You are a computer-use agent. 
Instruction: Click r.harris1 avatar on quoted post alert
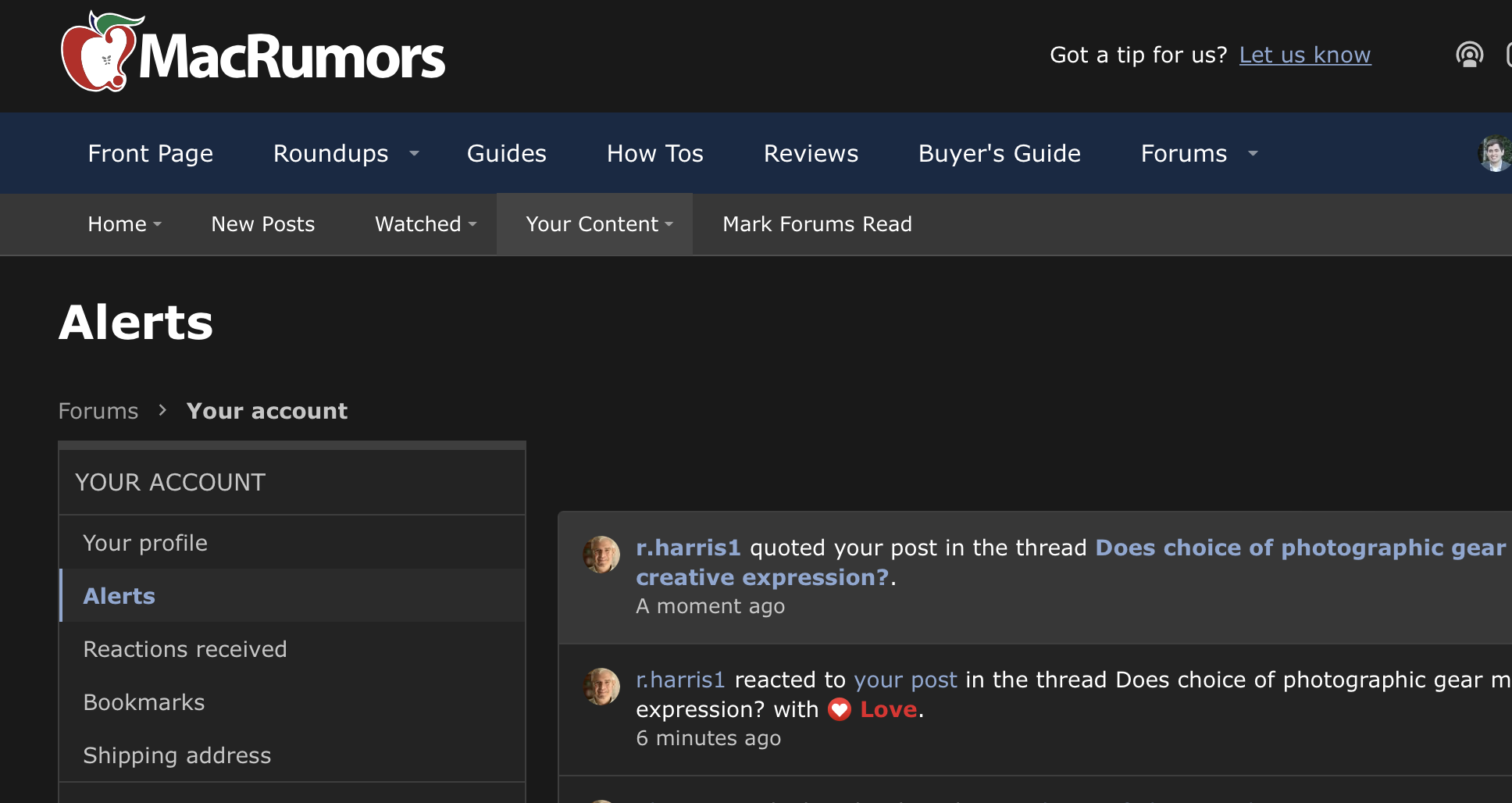601,555
